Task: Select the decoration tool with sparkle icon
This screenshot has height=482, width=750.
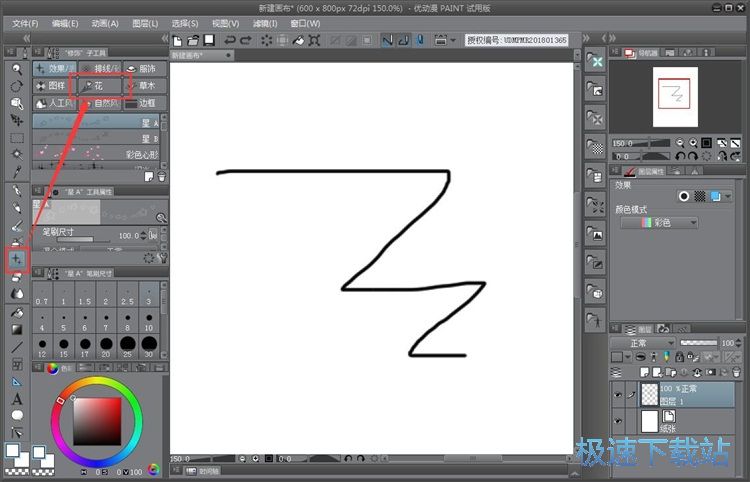Action: [x=17, y=260]
